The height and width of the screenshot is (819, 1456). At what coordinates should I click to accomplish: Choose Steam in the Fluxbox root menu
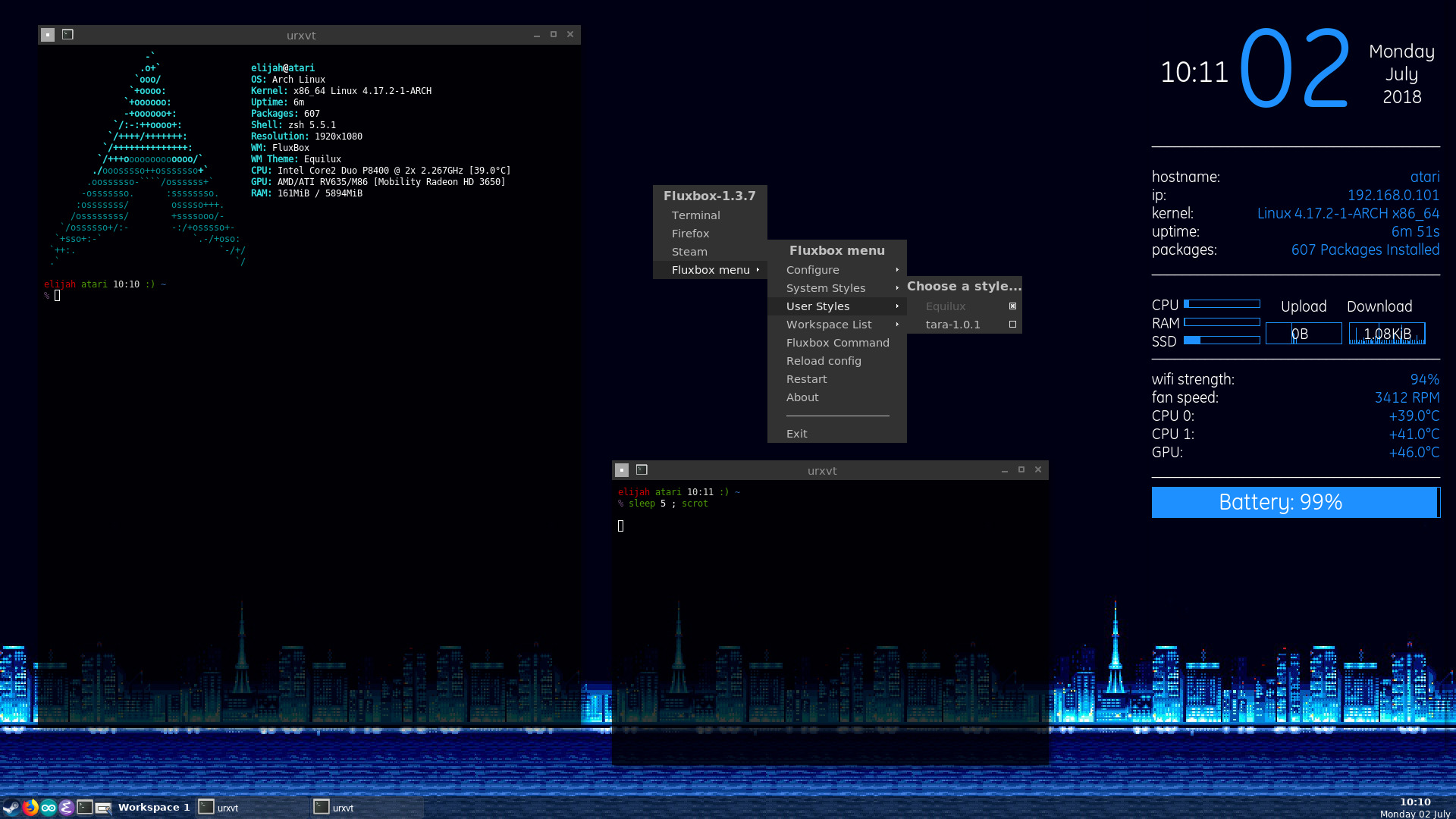click(710, 252)
